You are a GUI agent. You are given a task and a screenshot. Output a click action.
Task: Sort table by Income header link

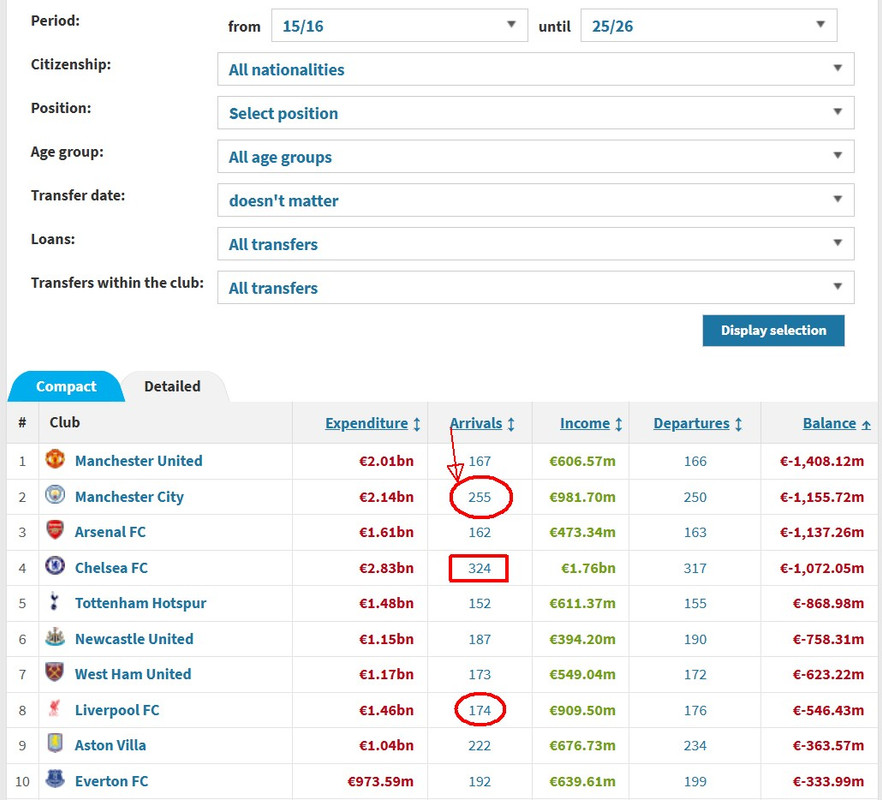[585, 423]
